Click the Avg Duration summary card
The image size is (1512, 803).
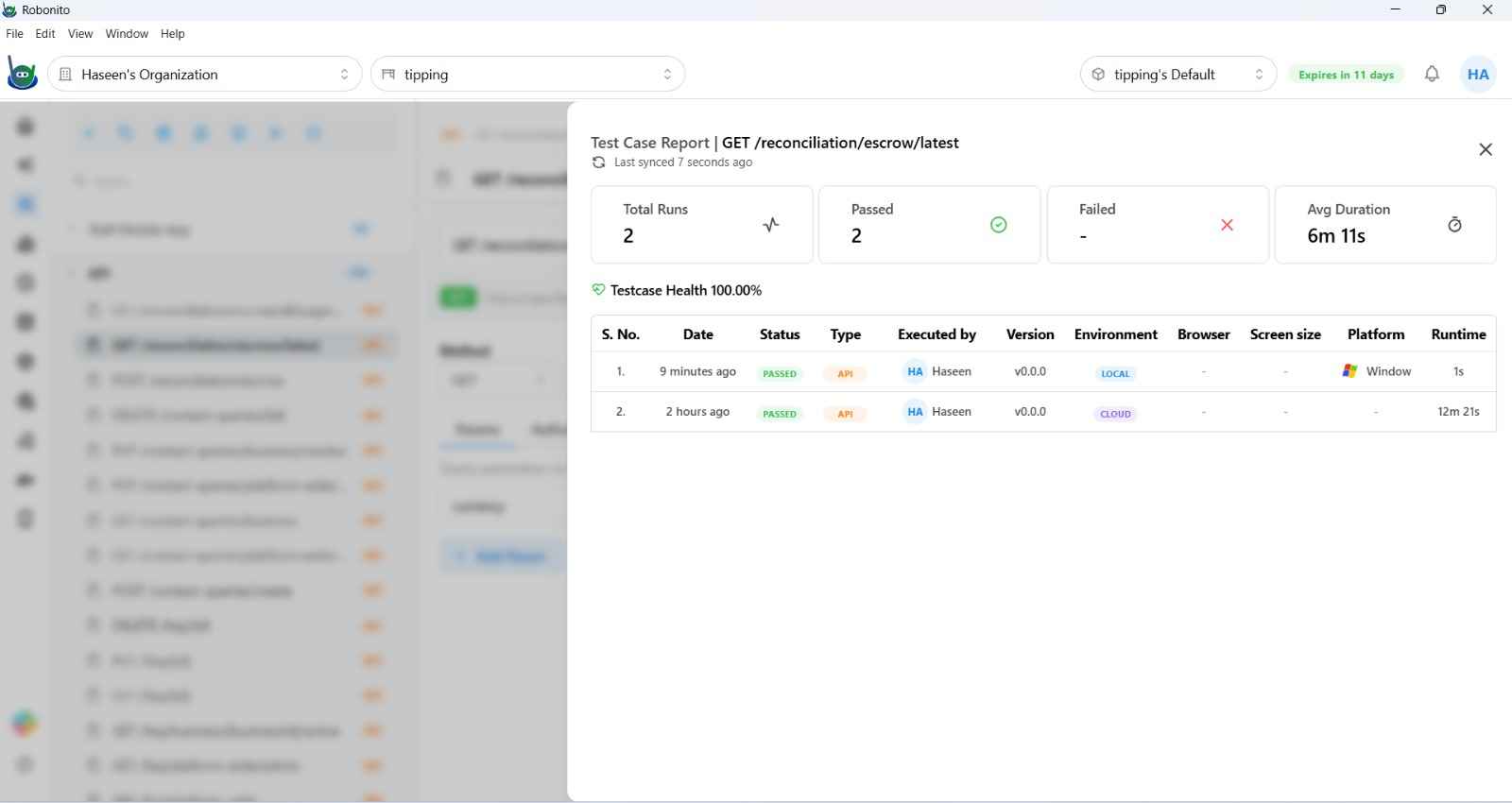pyautogui.click(x=1385, y=225)
